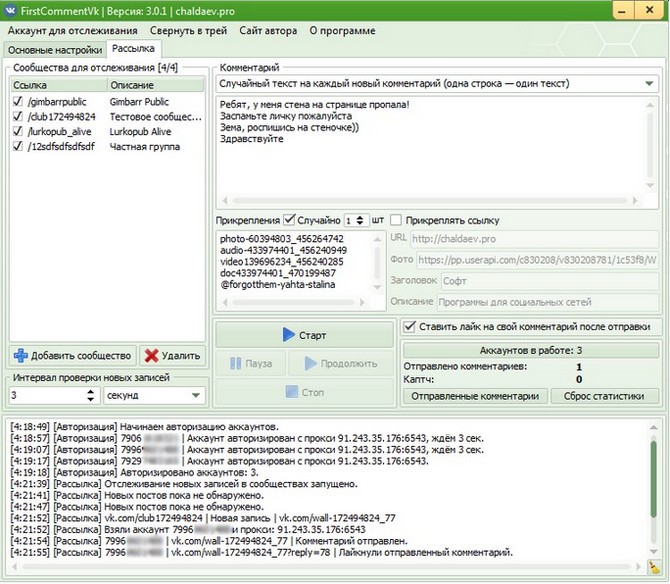Toggle the Случайно attachments checkbox

(x=290, y=220)
